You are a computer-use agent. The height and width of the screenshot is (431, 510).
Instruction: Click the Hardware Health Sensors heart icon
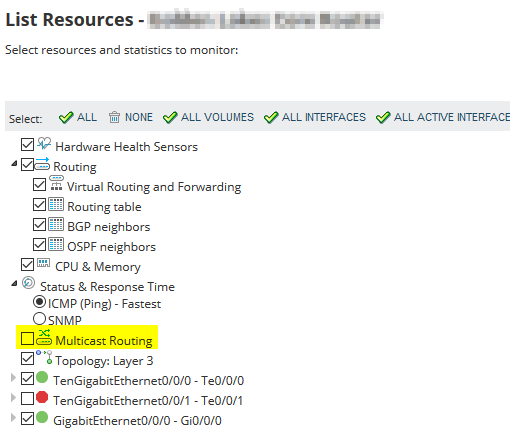tap(44, 144)
